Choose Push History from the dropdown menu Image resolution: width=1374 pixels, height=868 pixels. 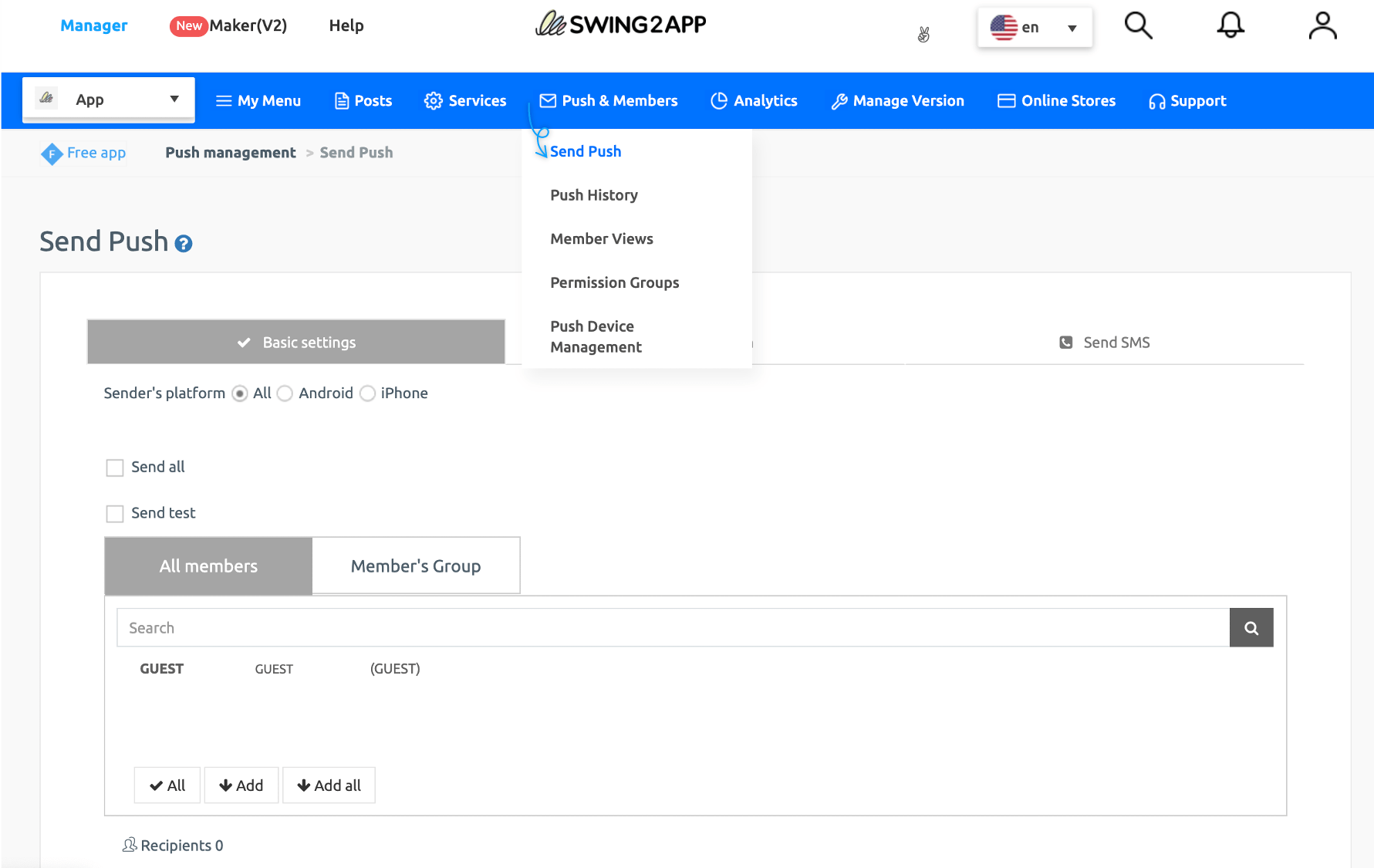click(593, 195)
